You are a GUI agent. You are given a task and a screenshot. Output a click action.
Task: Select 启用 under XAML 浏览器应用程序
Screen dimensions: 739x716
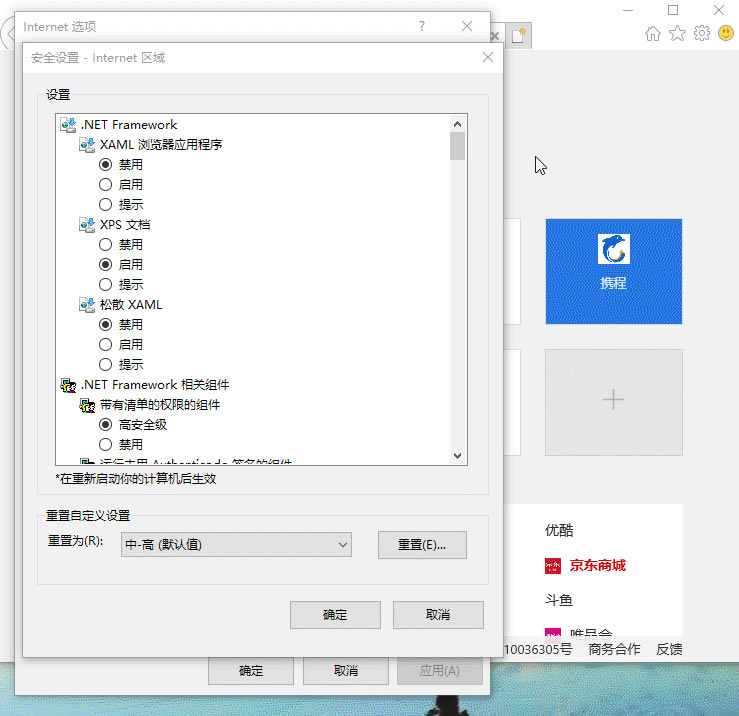[106, 184]
